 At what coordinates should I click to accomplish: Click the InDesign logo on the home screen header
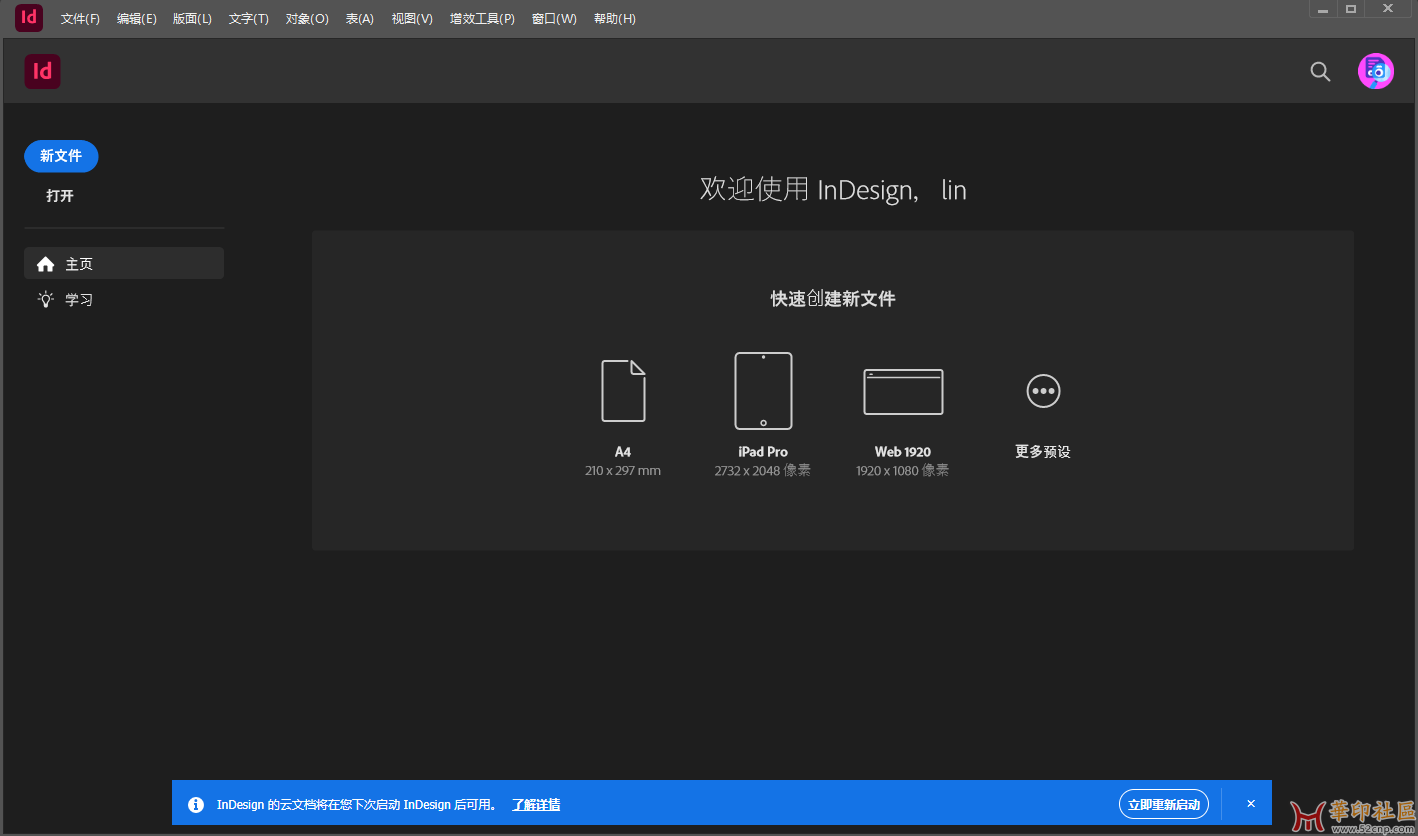(43, 71)
